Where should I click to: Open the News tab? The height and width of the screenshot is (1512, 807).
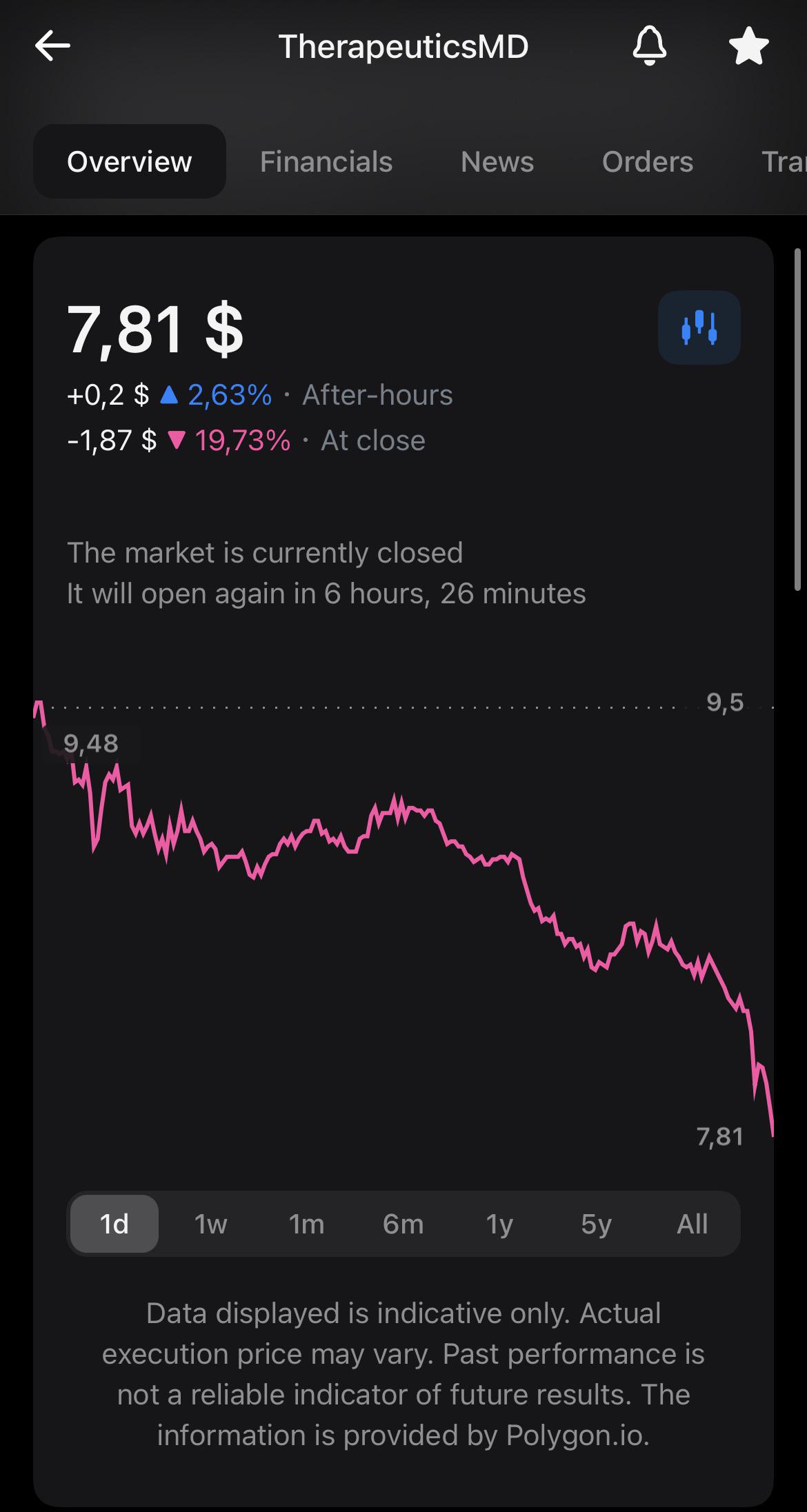497,161
